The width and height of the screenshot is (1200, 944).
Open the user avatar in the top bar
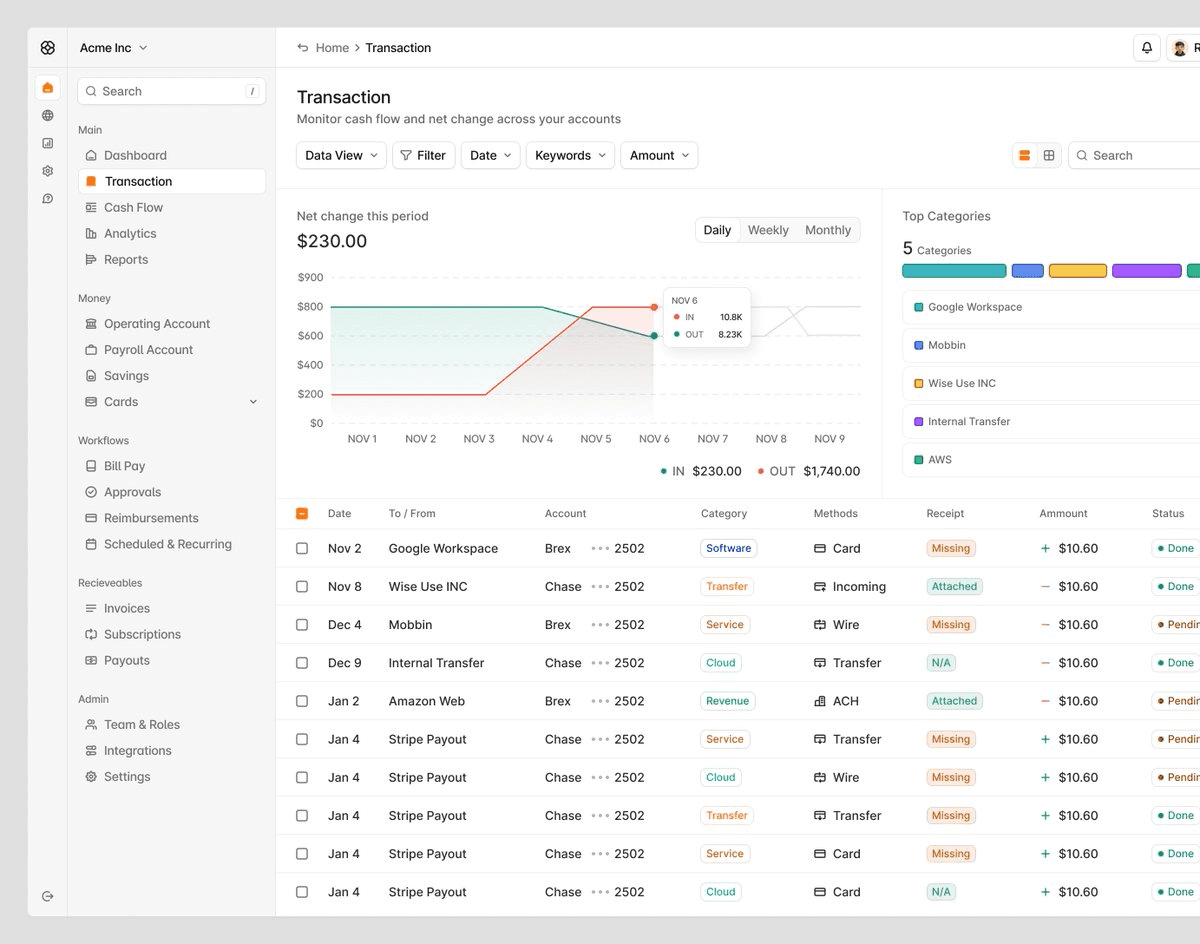[1180, 48]
